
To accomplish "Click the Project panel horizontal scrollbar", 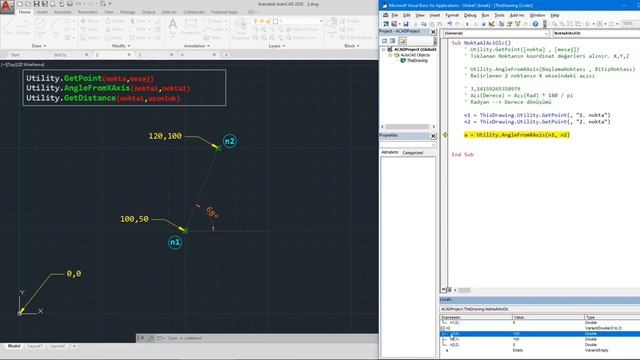I will pyautogui.click(x=408, y=127).
